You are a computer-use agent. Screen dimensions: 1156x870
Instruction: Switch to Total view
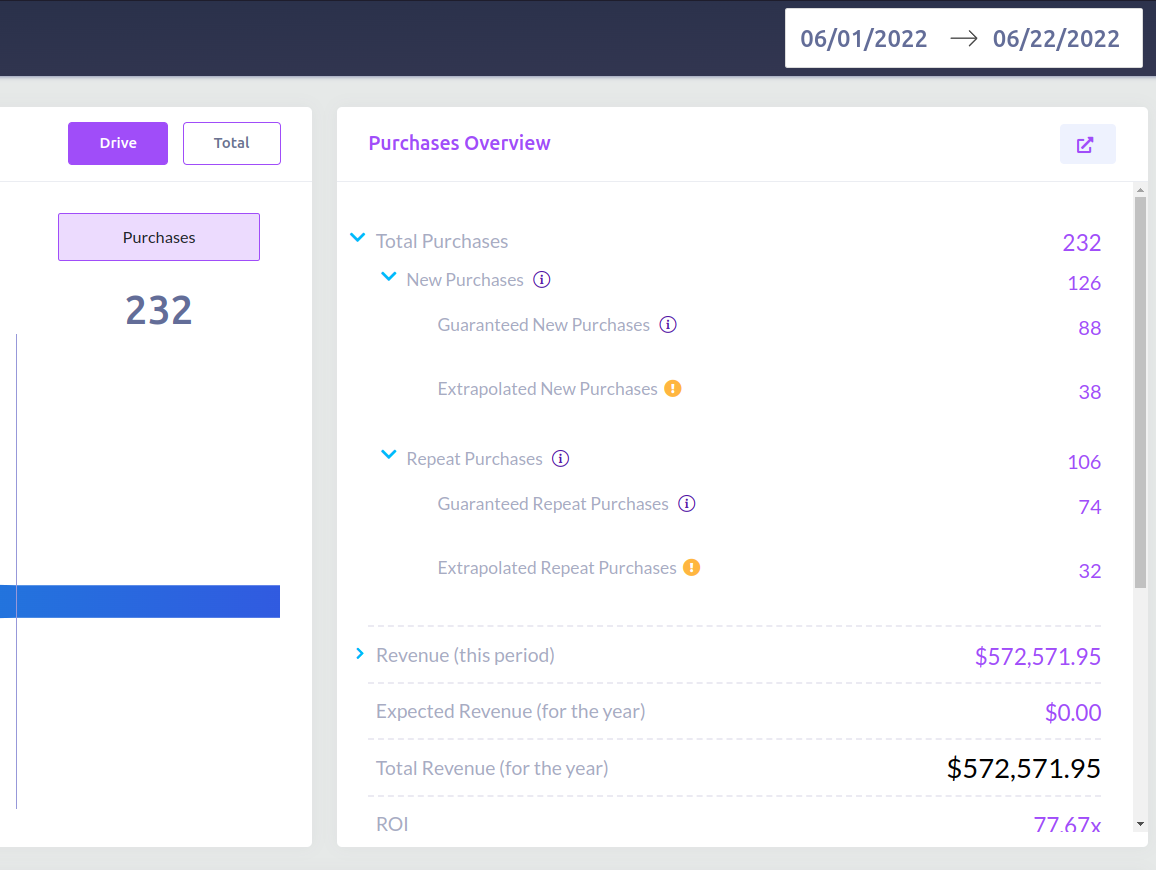coord(232,143)
